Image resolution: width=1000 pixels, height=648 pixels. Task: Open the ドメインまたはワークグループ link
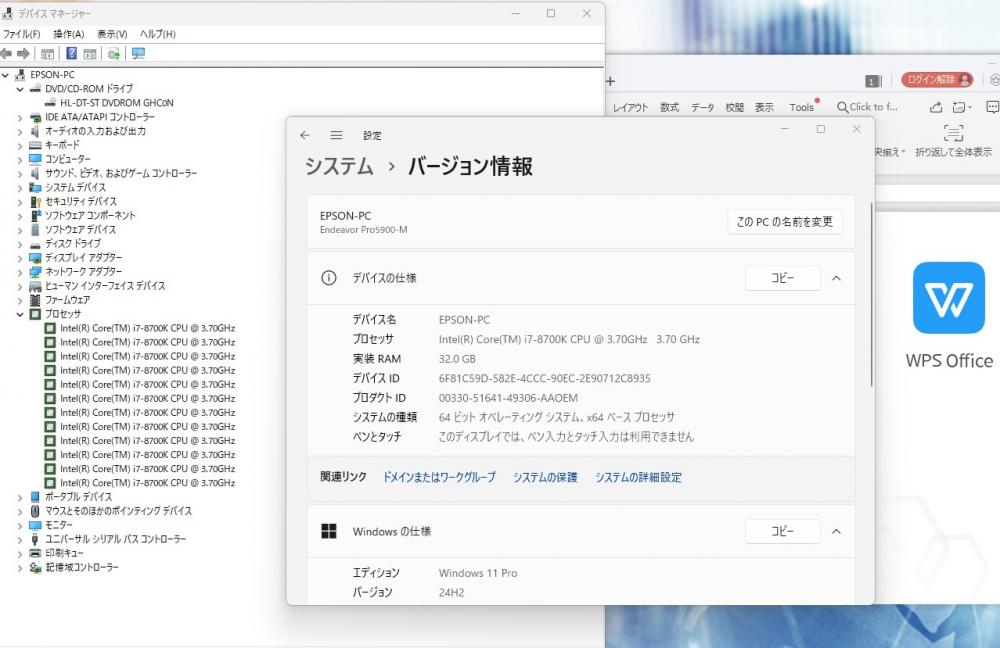pos(439,477)
